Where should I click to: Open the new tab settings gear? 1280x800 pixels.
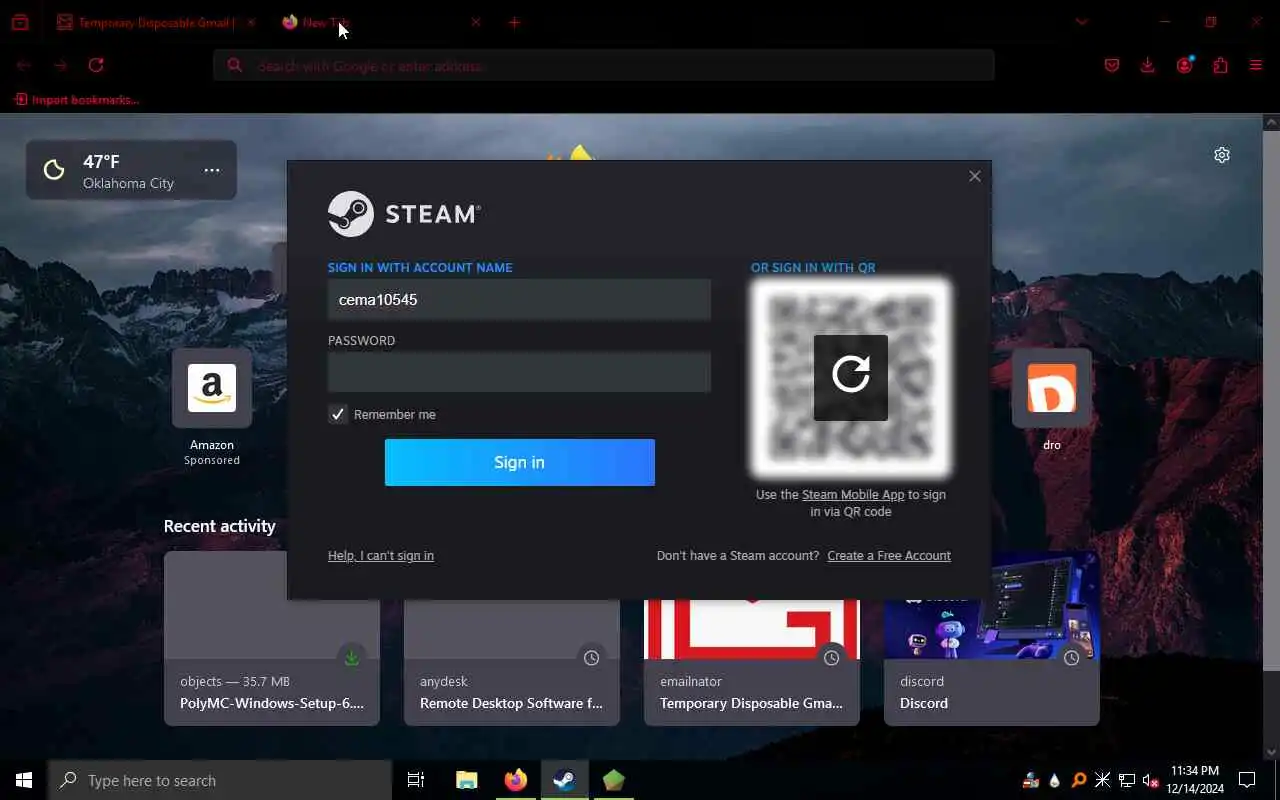coord(1222,155)
